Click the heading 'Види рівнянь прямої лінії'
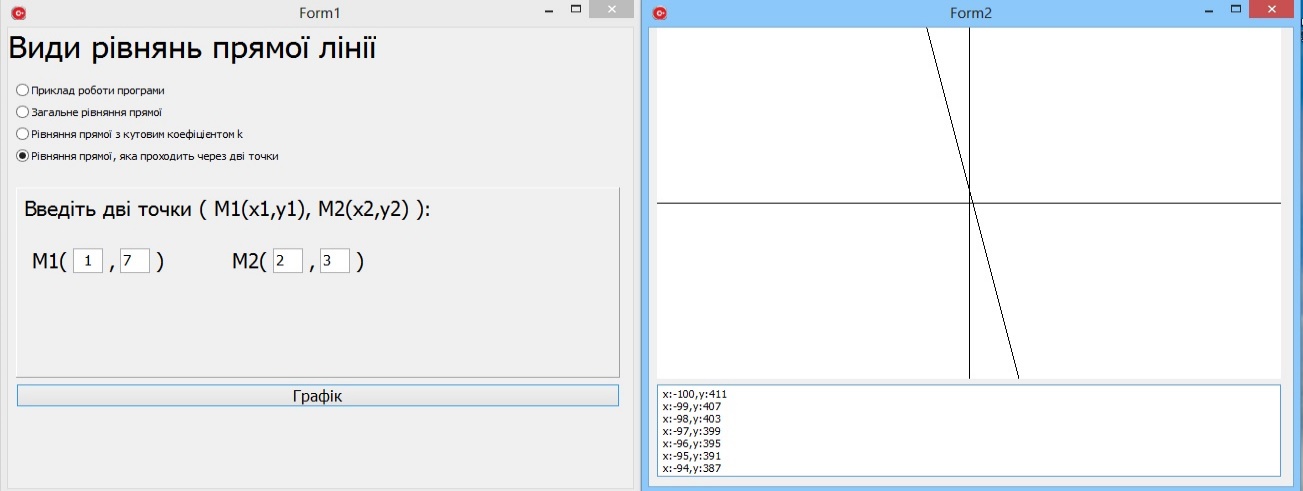1303x491 pixels. tap(192, 48)
